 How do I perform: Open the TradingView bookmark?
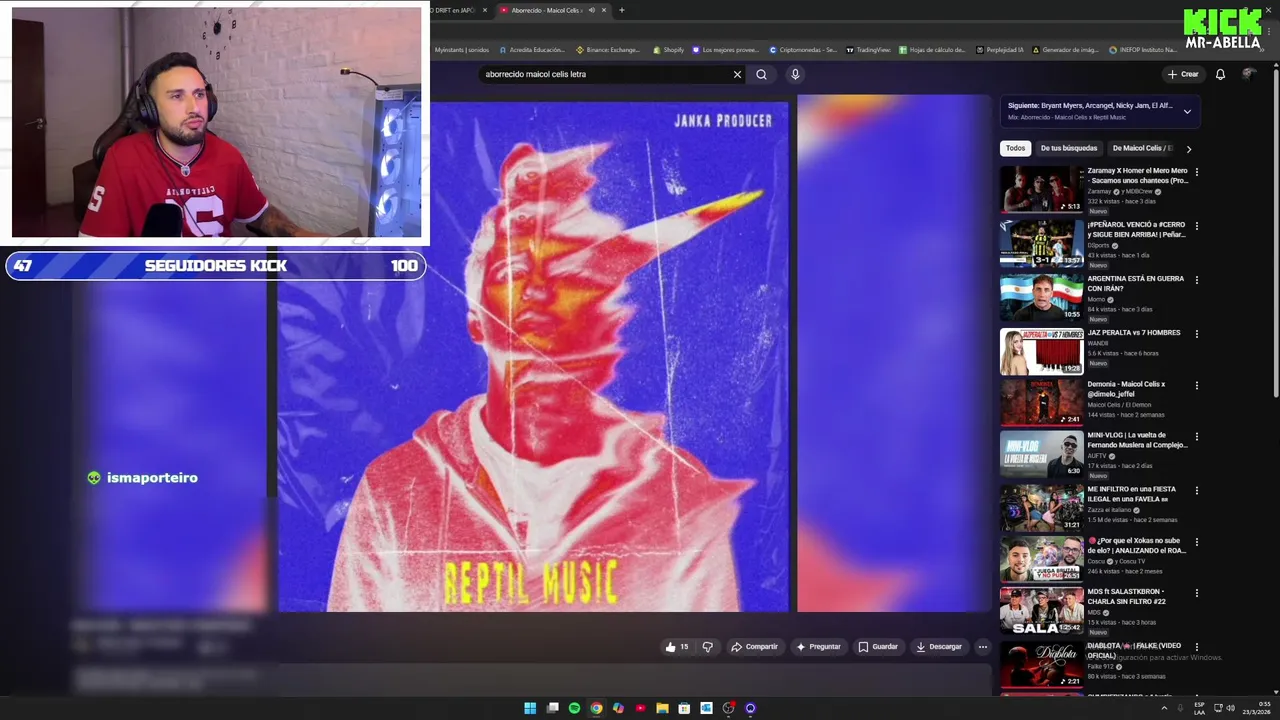point(868,50)
